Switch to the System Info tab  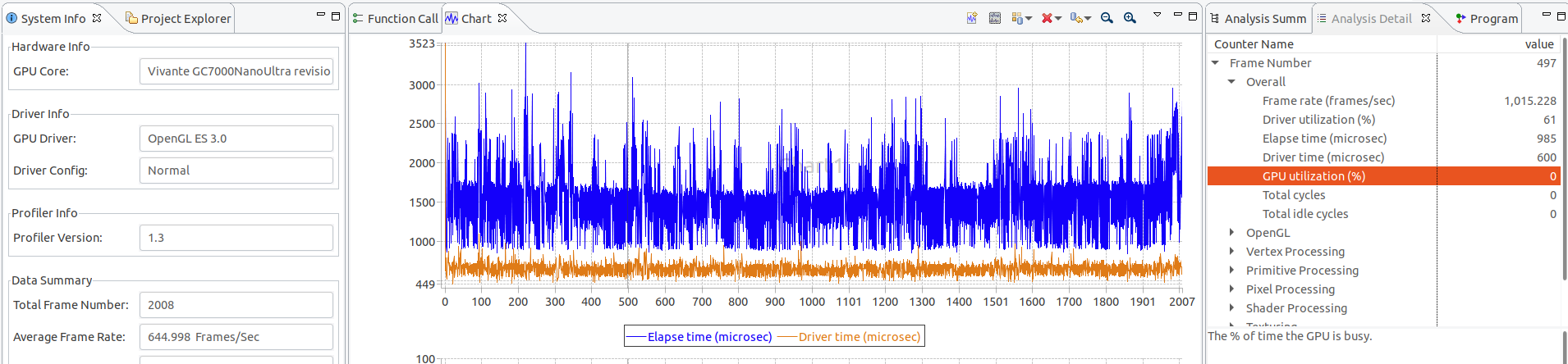coord(53,18)
